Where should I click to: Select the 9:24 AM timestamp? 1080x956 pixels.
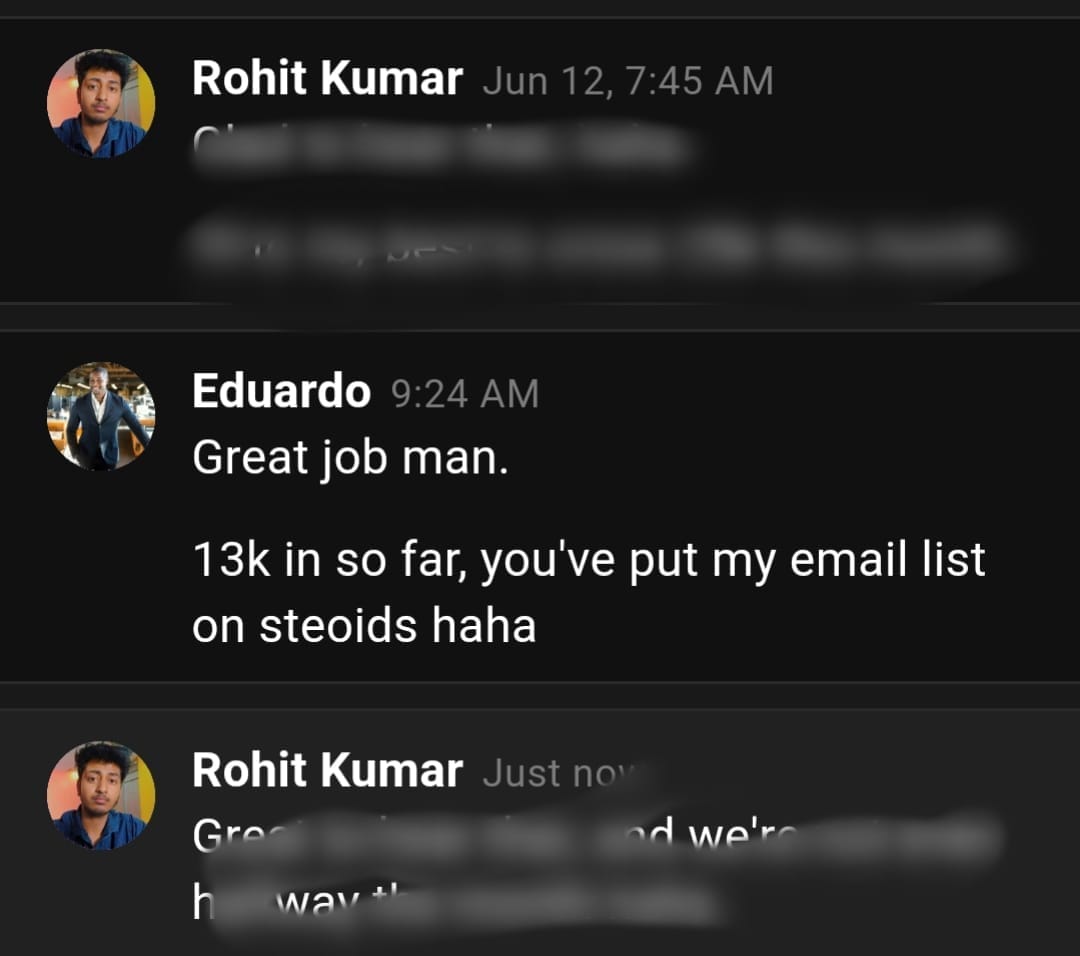[465, 394]
